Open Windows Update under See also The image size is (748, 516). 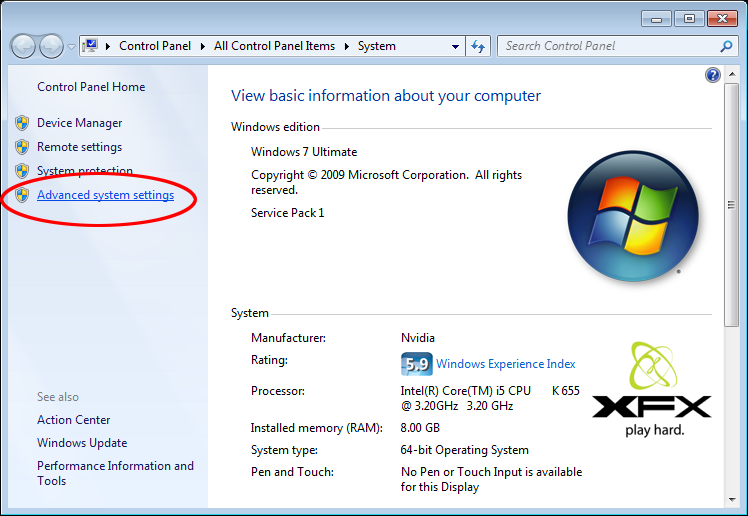82,443
